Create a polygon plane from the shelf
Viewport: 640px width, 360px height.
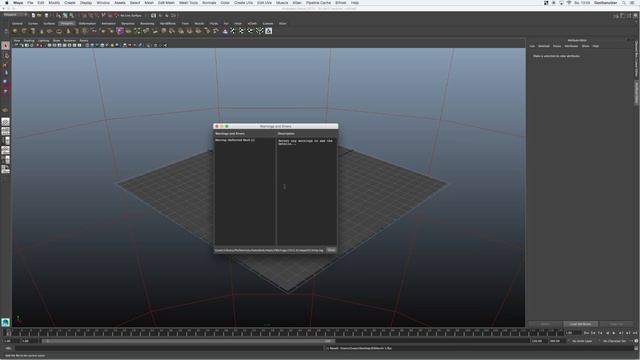tap(50, 31)
